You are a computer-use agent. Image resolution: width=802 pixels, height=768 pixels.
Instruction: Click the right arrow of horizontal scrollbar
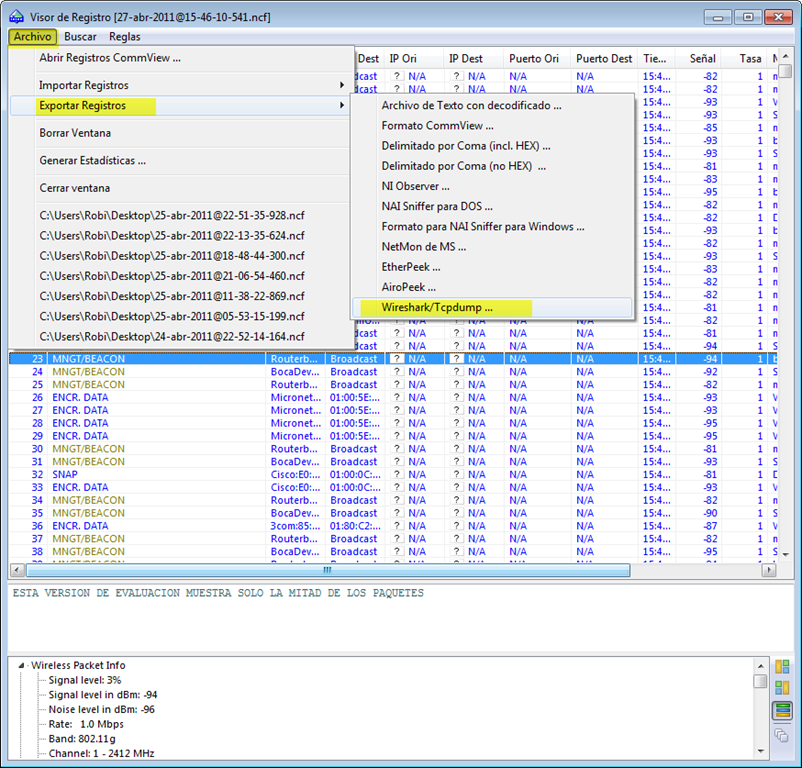(x=768, y=570)
